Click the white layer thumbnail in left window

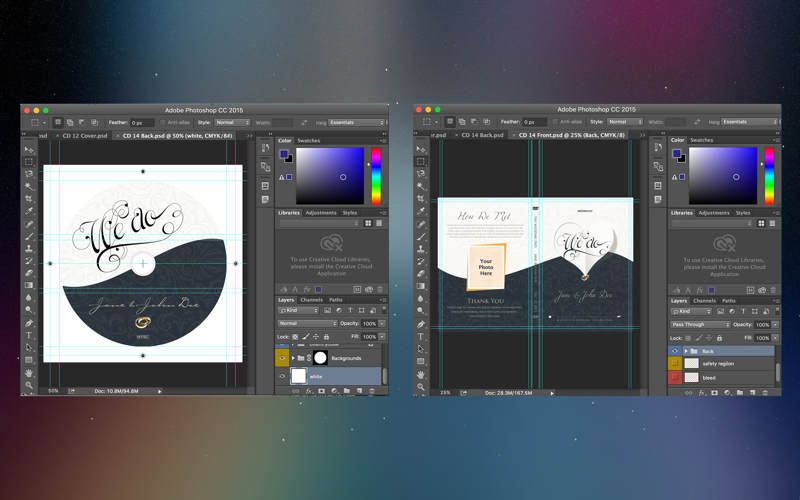click(x=298, y=377)
